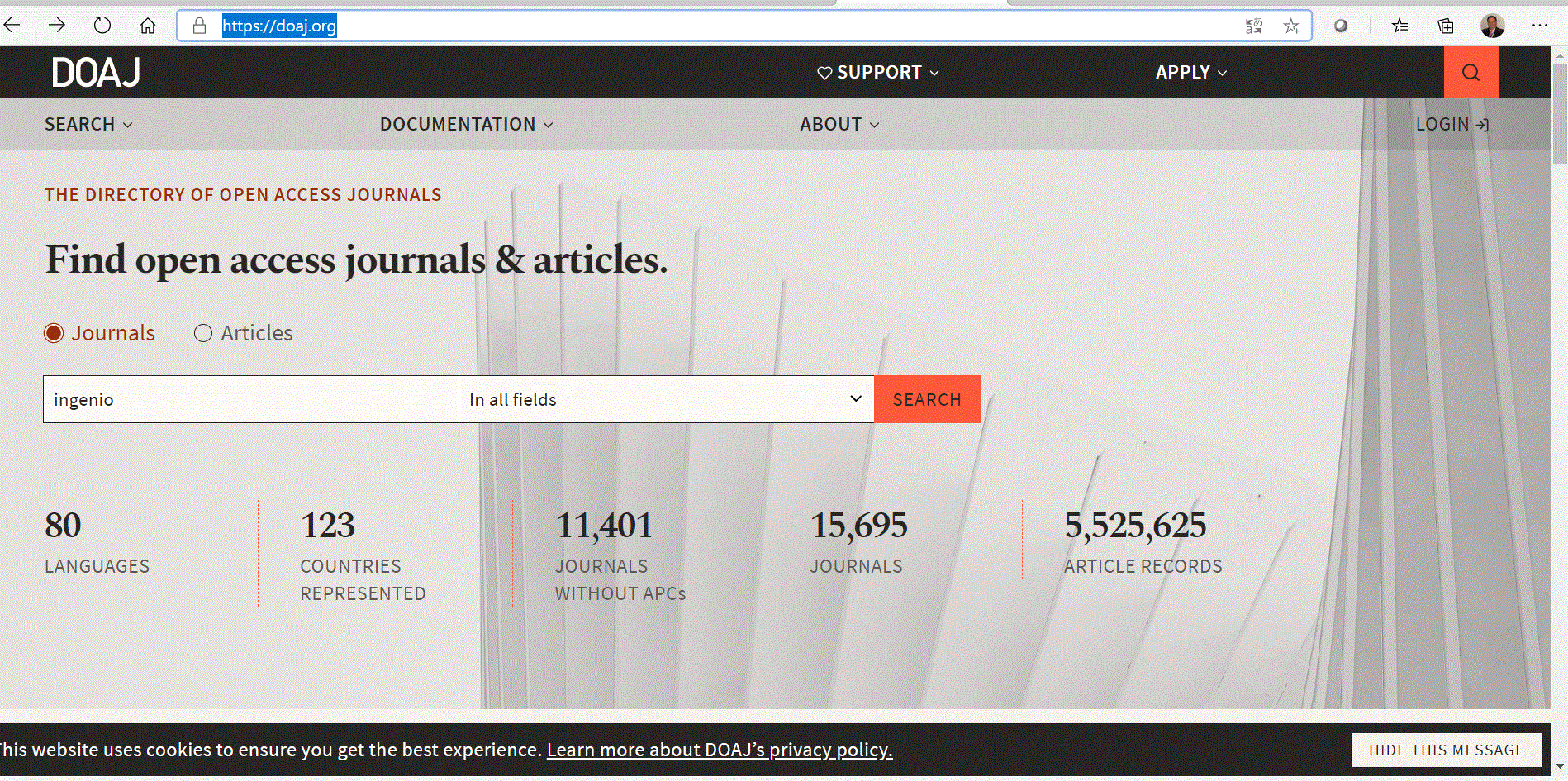Click the DOAJ logo

pyautogui.click(x=96, y=73)
